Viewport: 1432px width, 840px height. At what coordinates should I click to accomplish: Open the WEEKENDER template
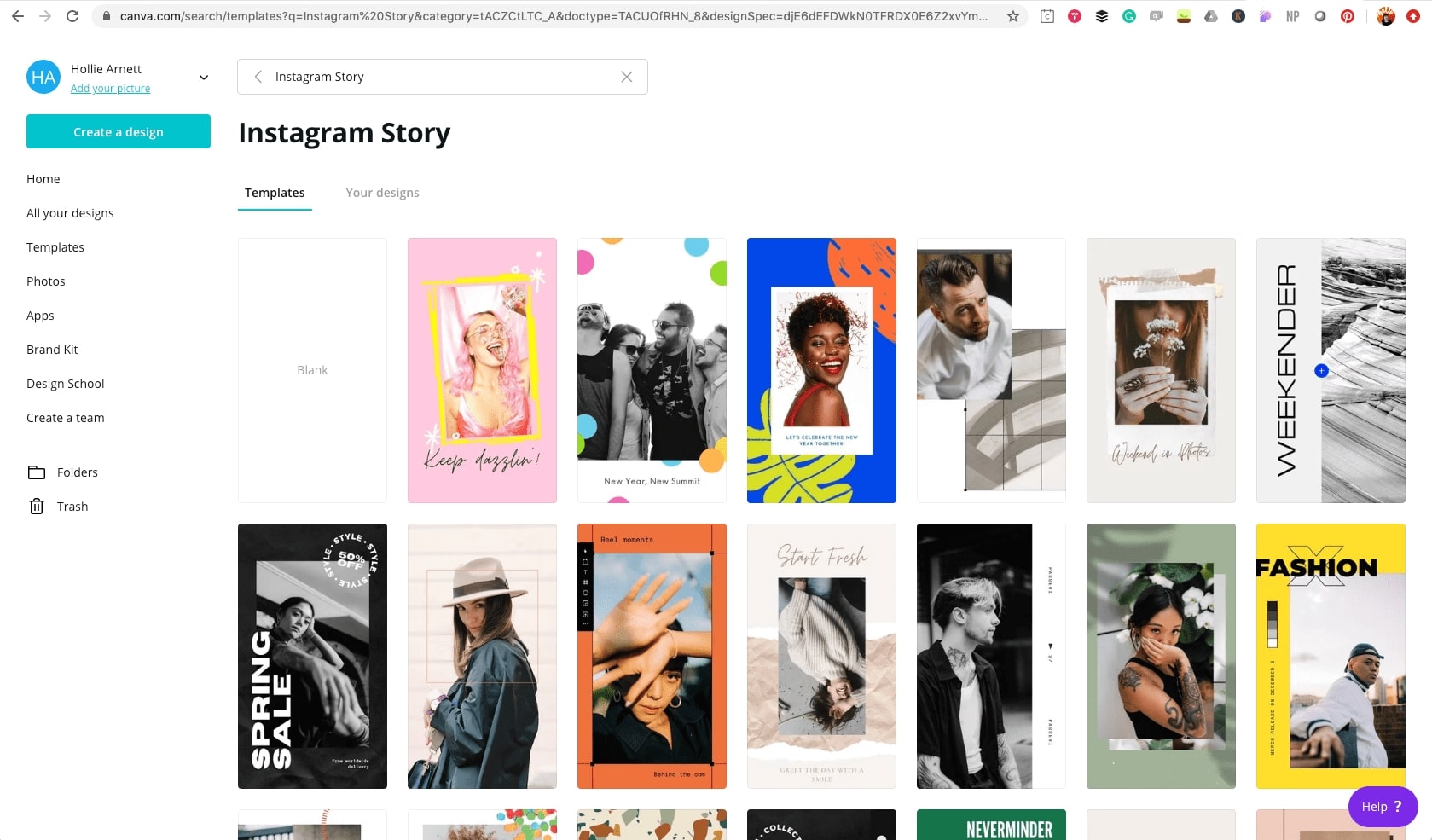pos(1331,370)
